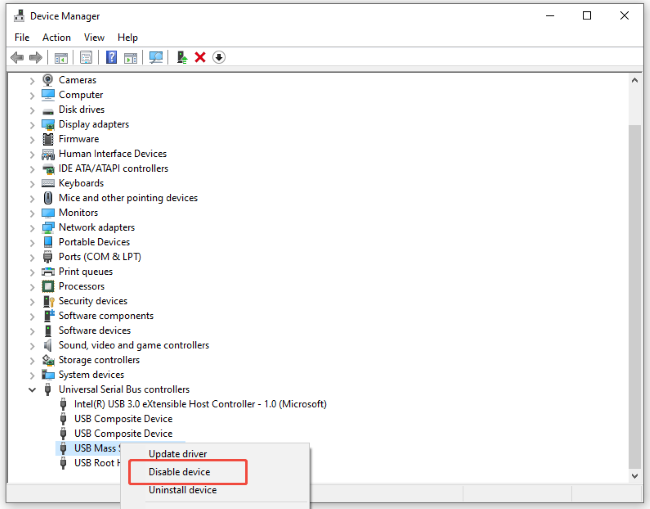The image size is (650, 509).
Task: Open the Help menu
Action: point(127,37)
